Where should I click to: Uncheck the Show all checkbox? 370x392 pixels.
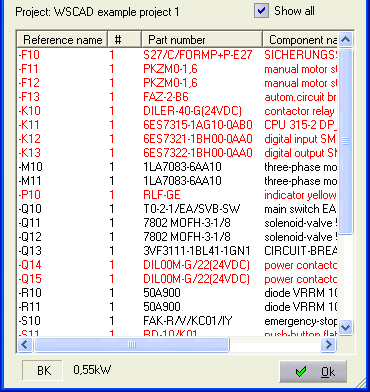pyautogui.click(x=262, y=11)
